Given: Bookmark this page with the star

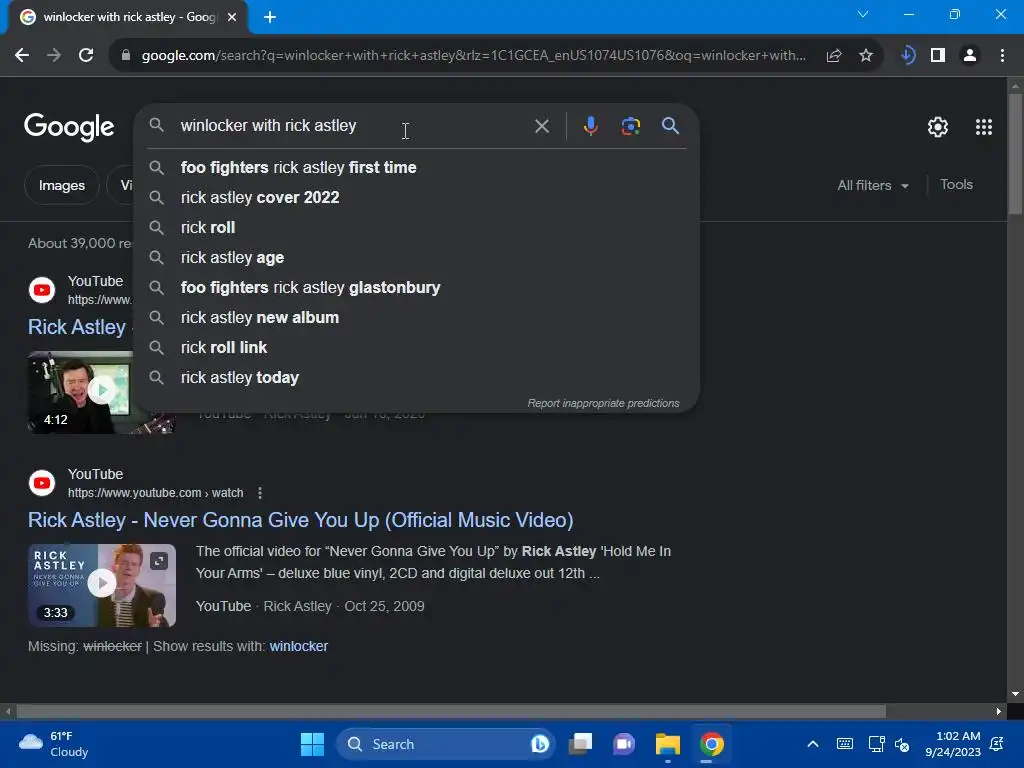Looking at the screenshot, I should click(x=866, y=56).
